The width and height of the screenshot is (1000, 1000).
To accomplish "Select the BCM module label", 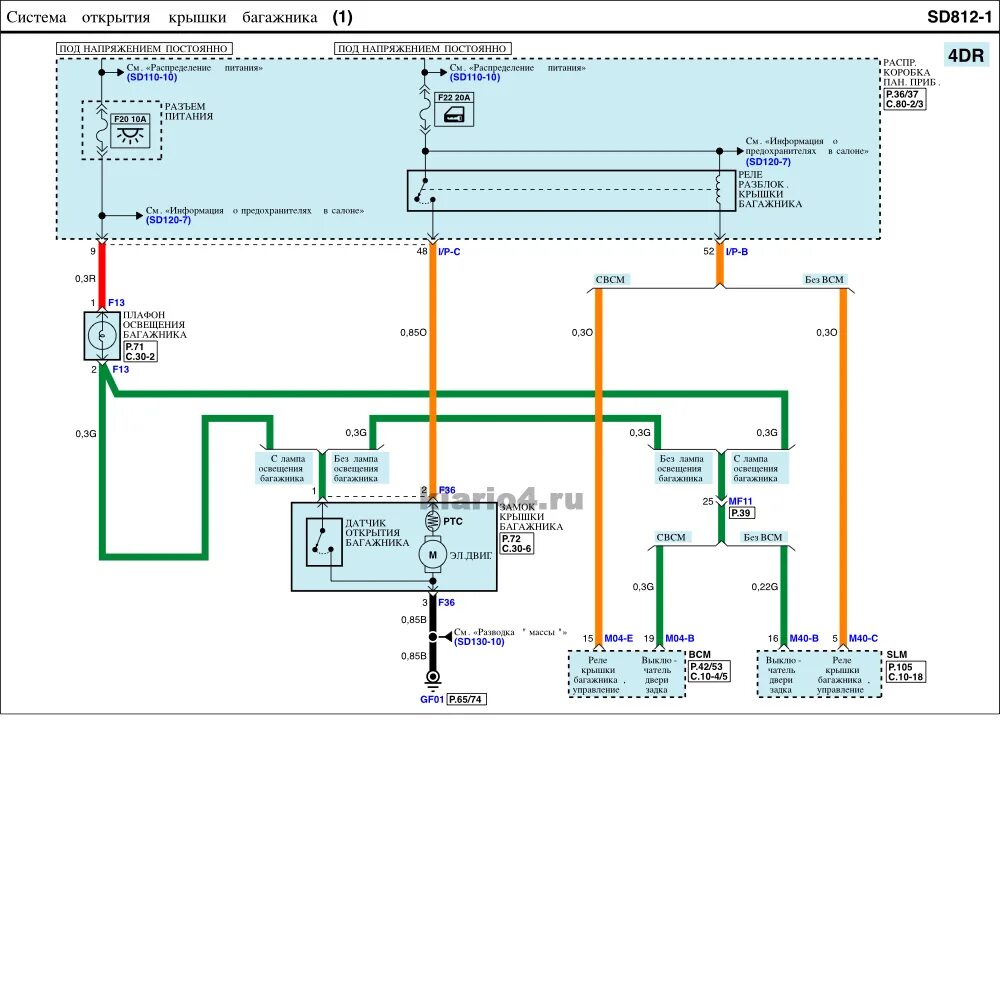I will click(x=700, y=655).
